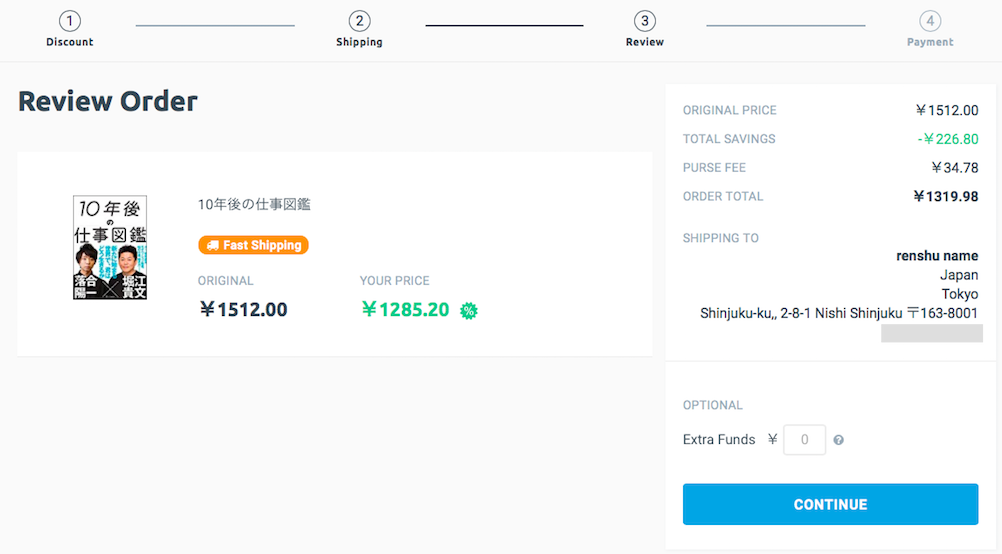Go back to the Discount step label
The height and width of the screenshot is (554, 1002).
coord(70,42)
